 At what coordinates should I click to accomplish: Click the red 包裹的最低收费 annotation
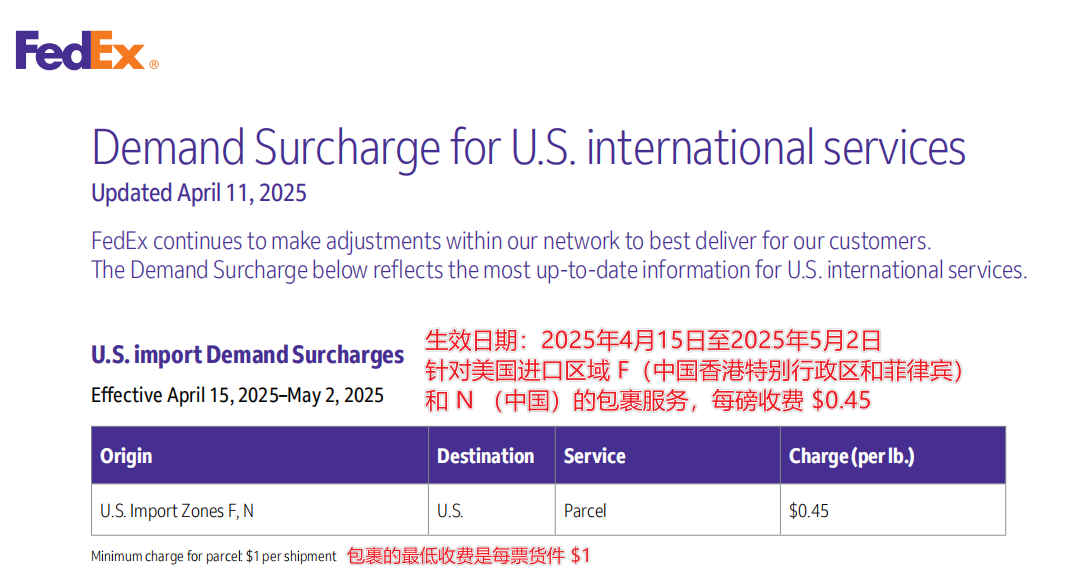click(468, 556)
